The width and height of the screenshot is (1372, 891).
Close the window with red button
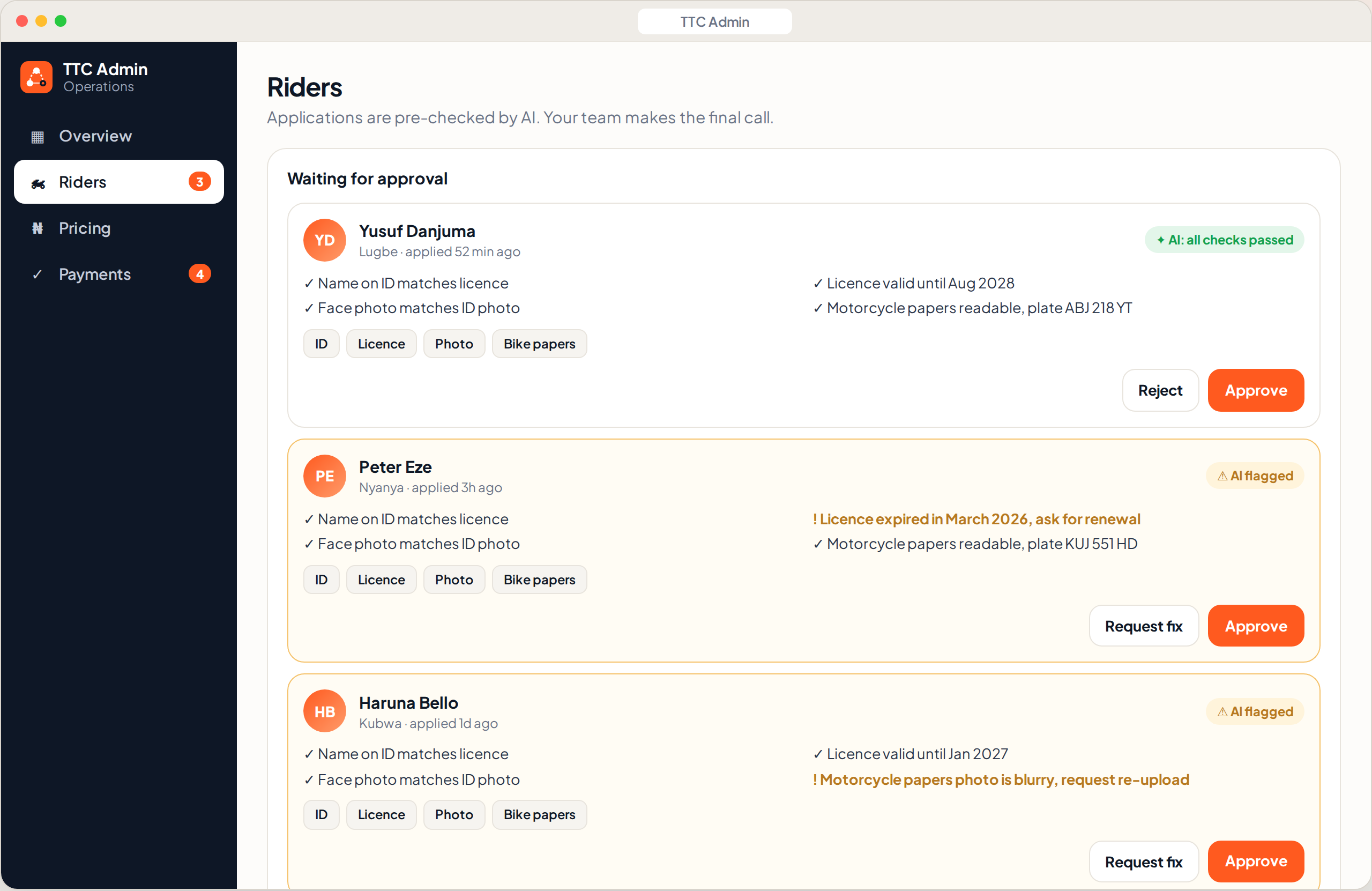click(x=22, y=21)
